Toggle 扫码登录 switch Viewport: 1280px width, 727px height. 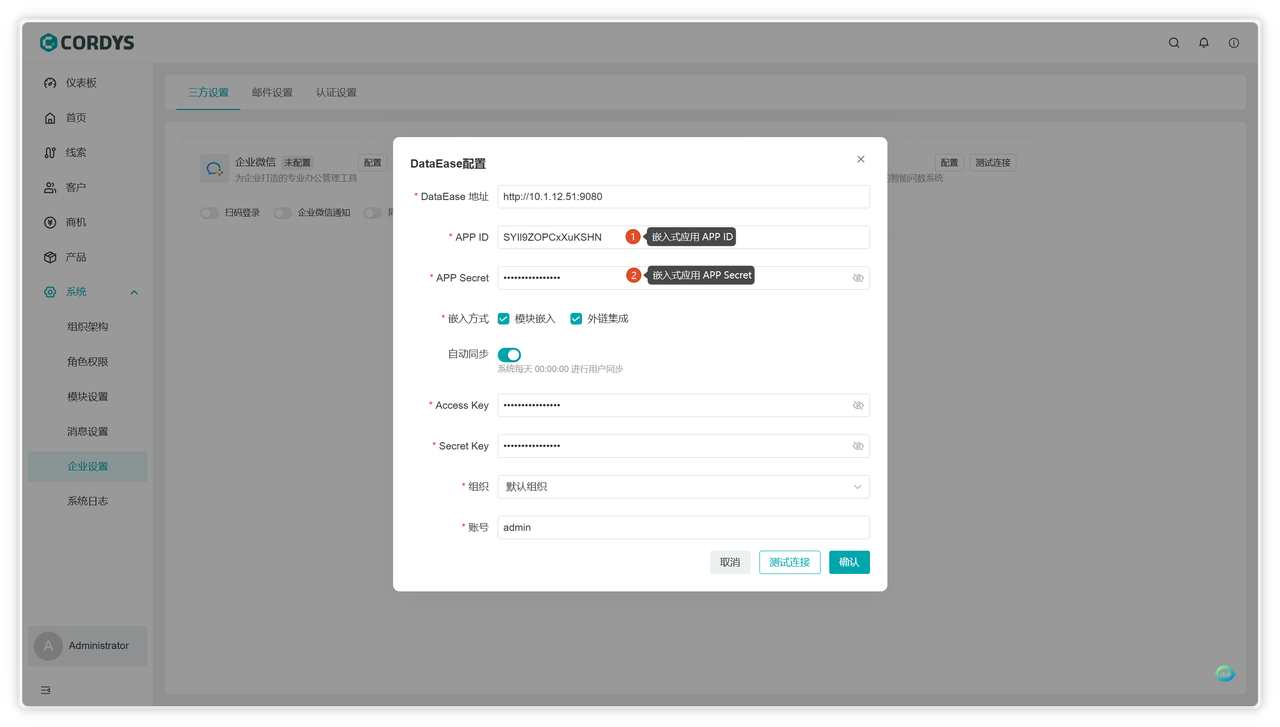(x=209, y=213)
